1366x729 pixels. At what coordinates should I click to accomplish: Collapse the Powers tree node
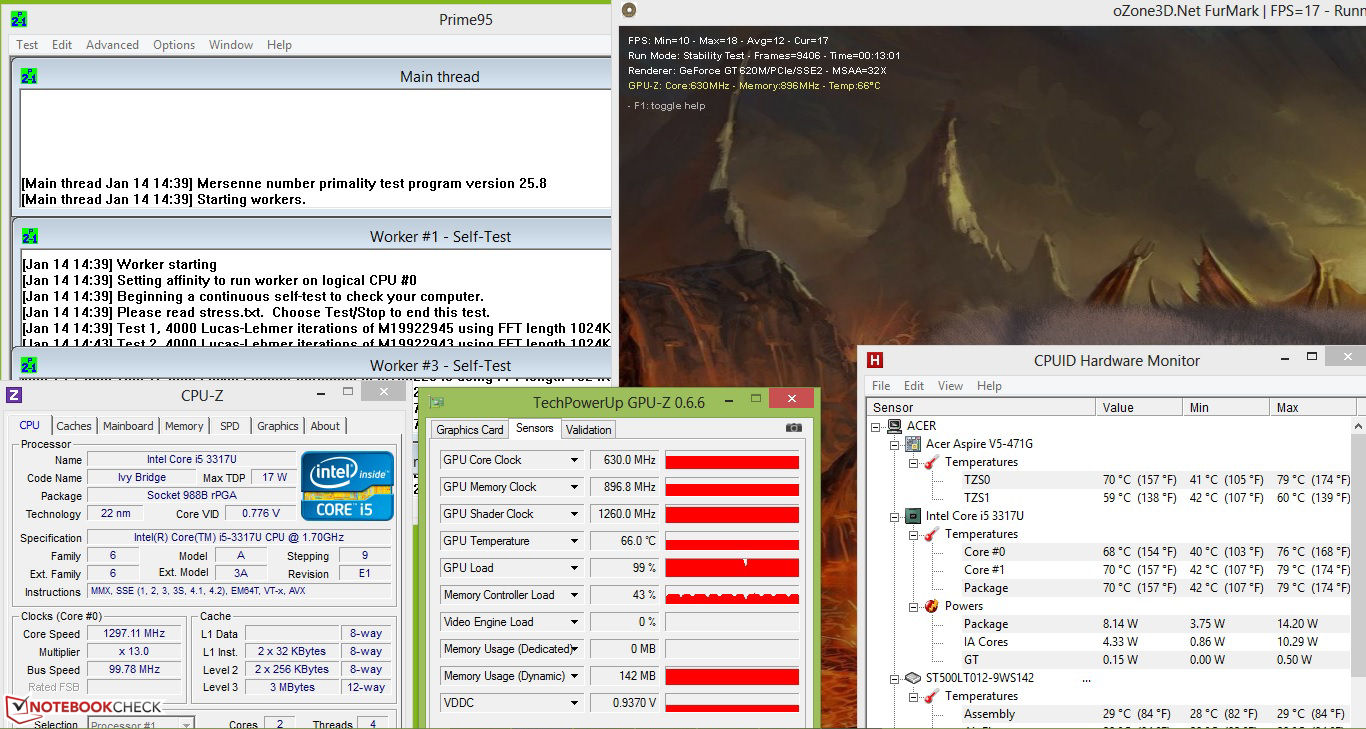click(914, 606)
